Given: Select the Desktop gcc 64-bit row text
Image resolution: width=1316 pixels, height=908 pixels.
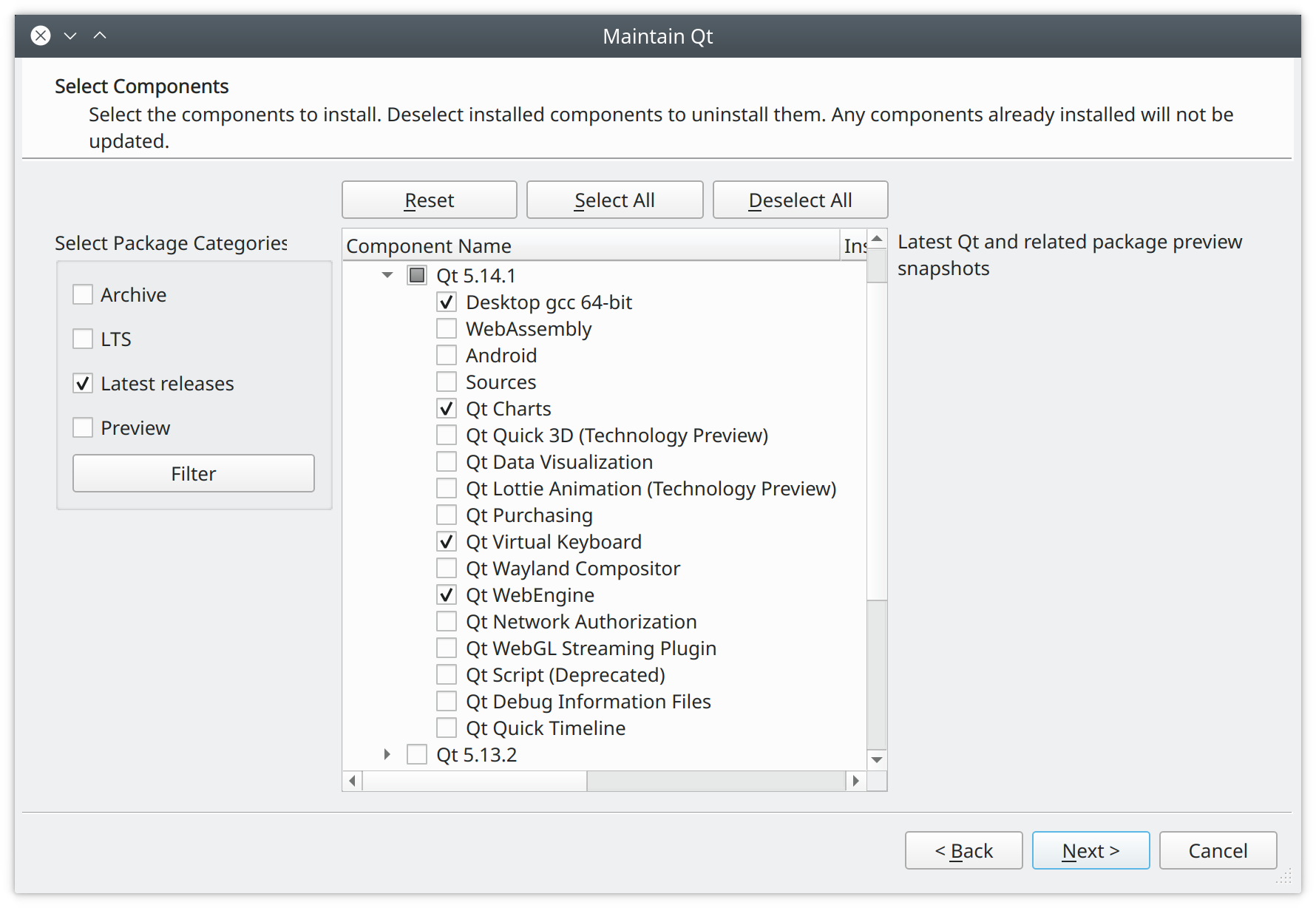Looking at the screenshot, I should point(549,302).
